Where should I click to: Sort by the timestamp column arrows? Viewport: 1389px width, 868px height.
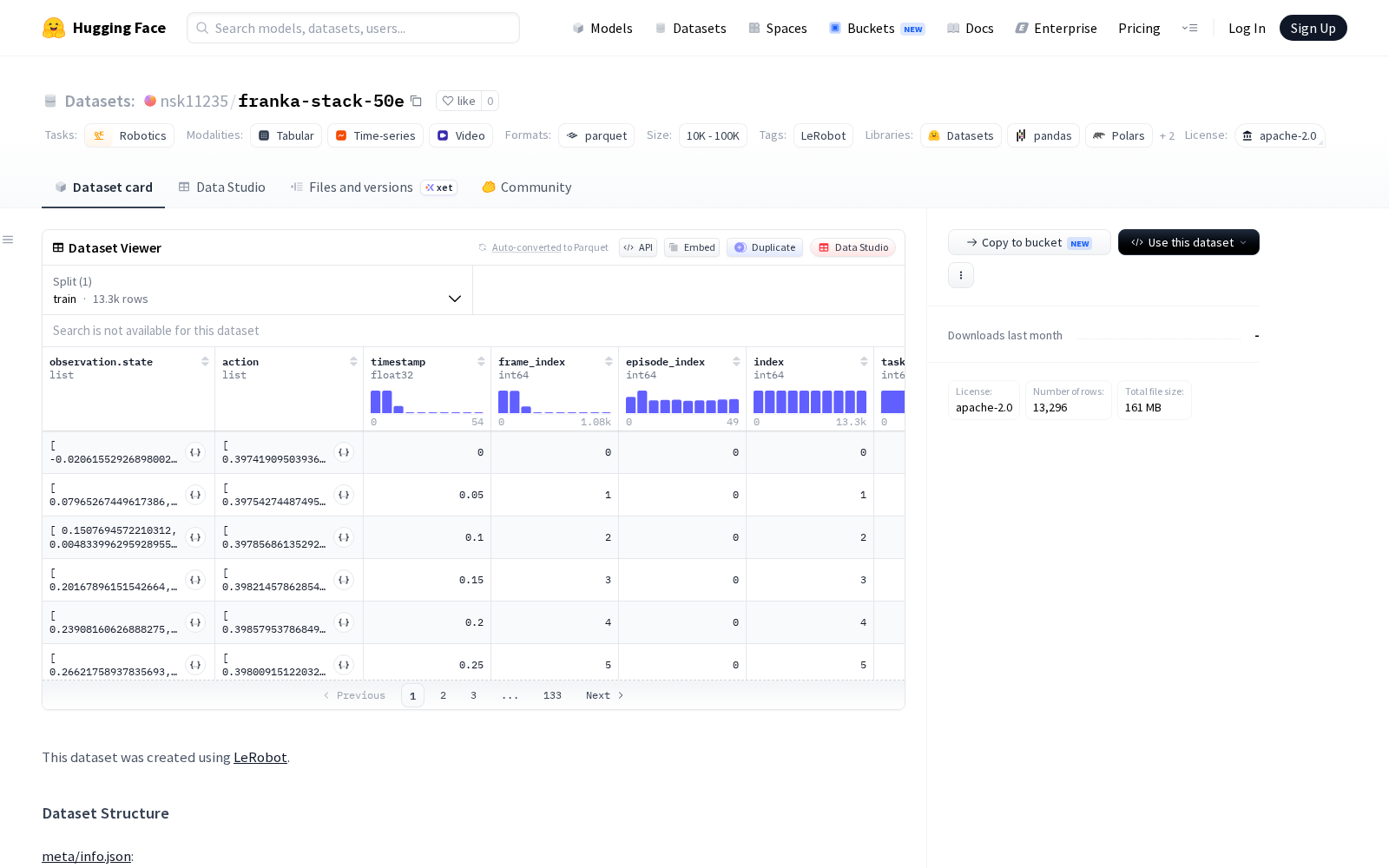click(481, 362)
